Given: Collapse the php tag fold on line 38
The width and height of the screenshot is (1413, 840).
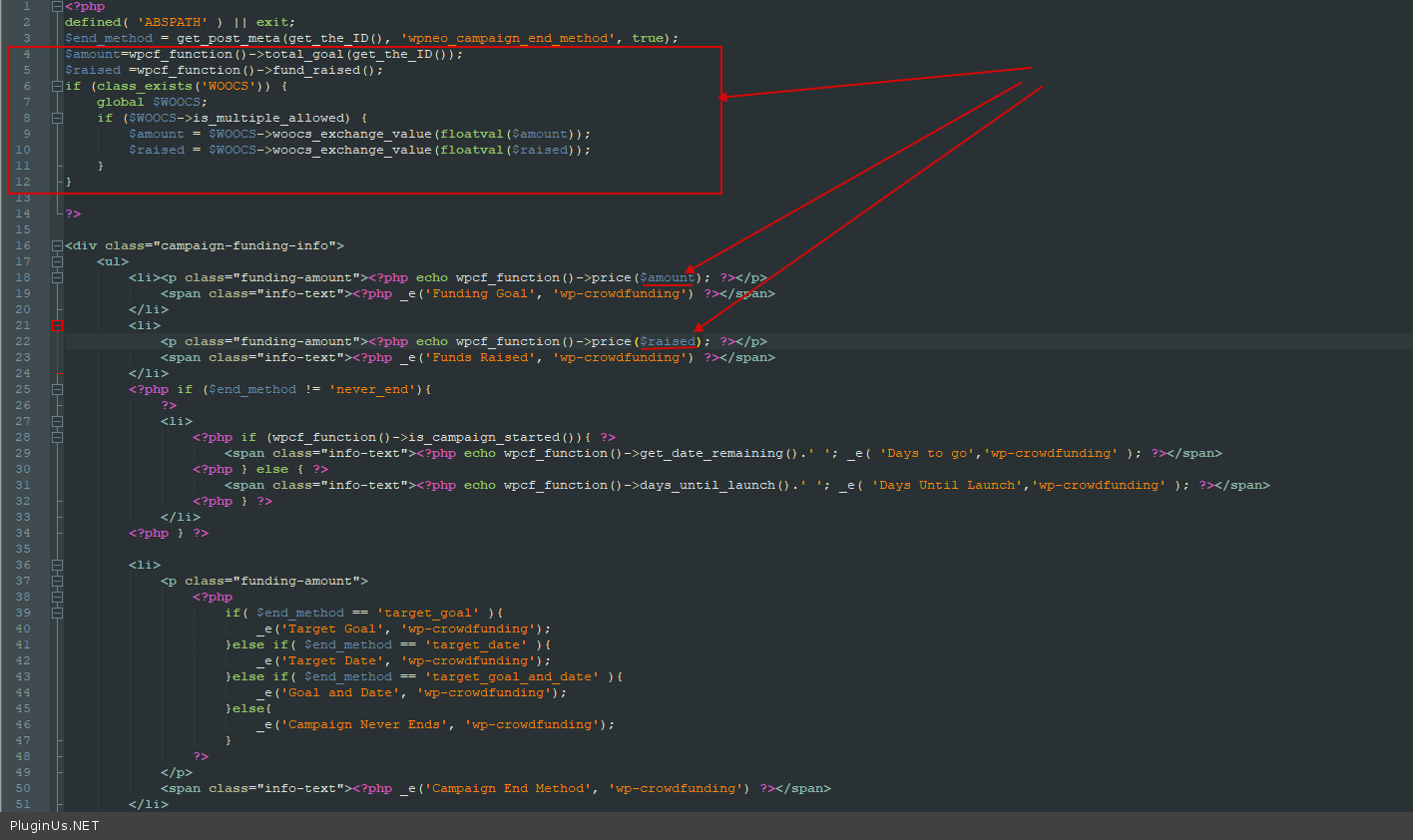Looking at the screenshot, I should [57, 597].
